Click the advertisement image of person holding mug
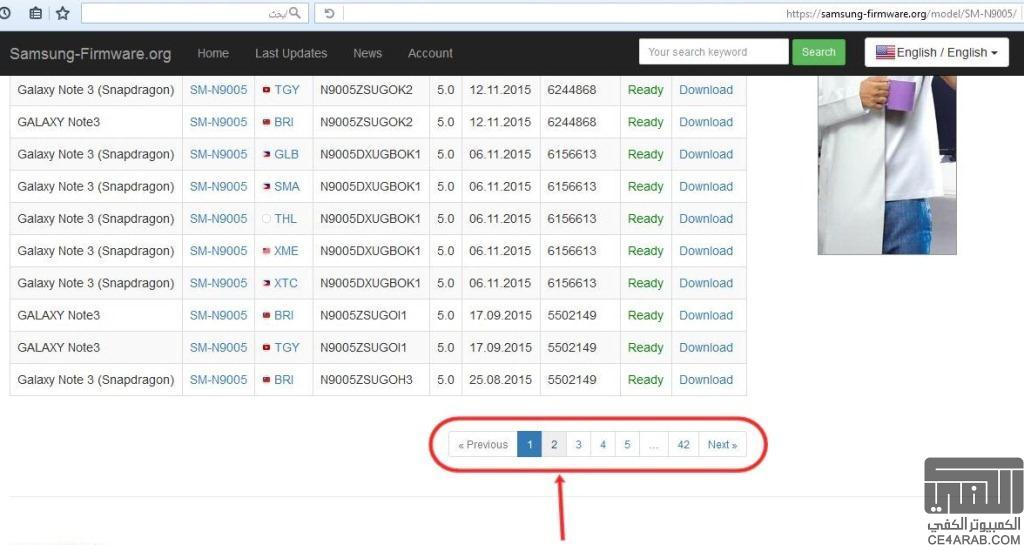Viewport: 1024px width, 545px height. 887,165
